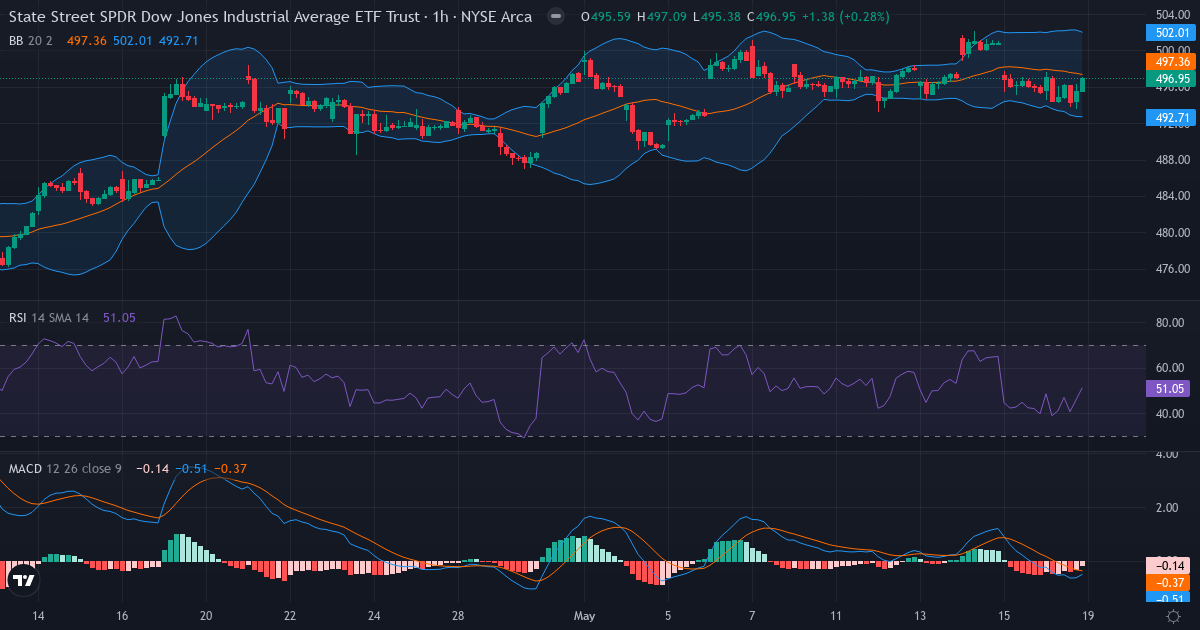The height and width of the screenshot is (630, 1200).
Task: Click the 20 date on time axis
Action: tap(206, 617)
